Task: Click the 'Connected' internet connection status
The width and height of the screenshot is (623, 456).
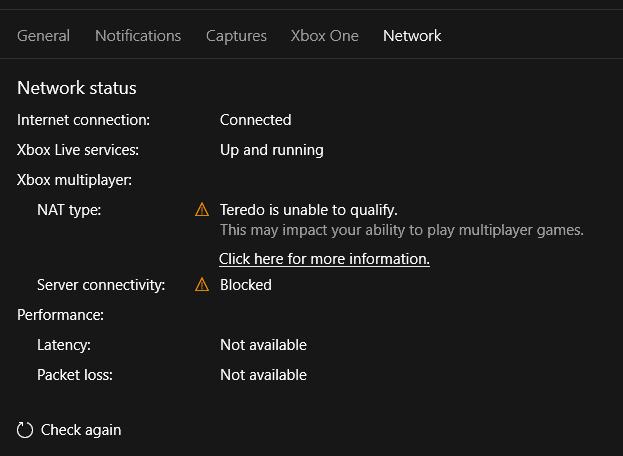Action: coord(255,120)
